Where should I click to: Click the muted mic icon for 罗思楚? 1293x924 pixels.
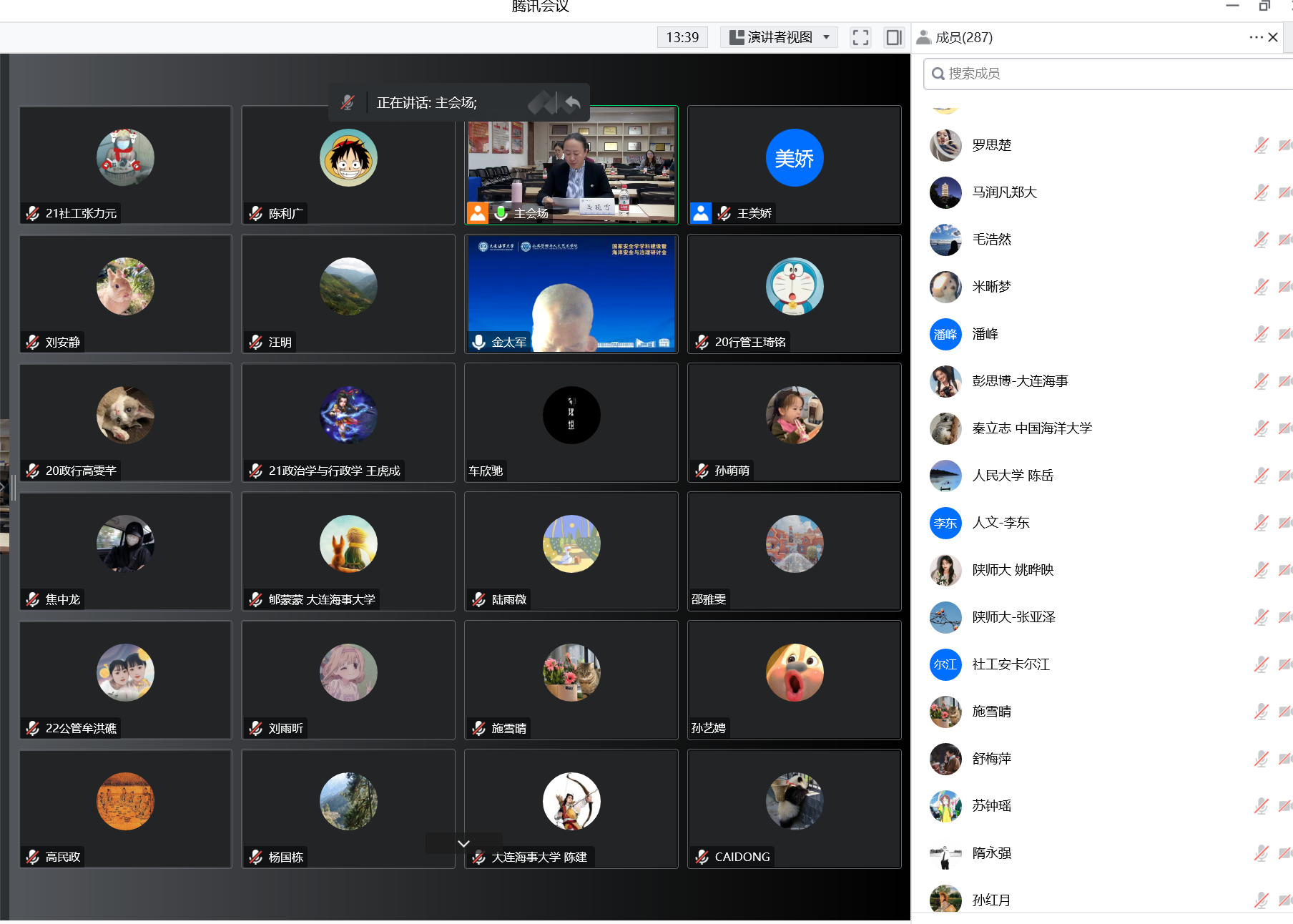(x=1261, y=146)
